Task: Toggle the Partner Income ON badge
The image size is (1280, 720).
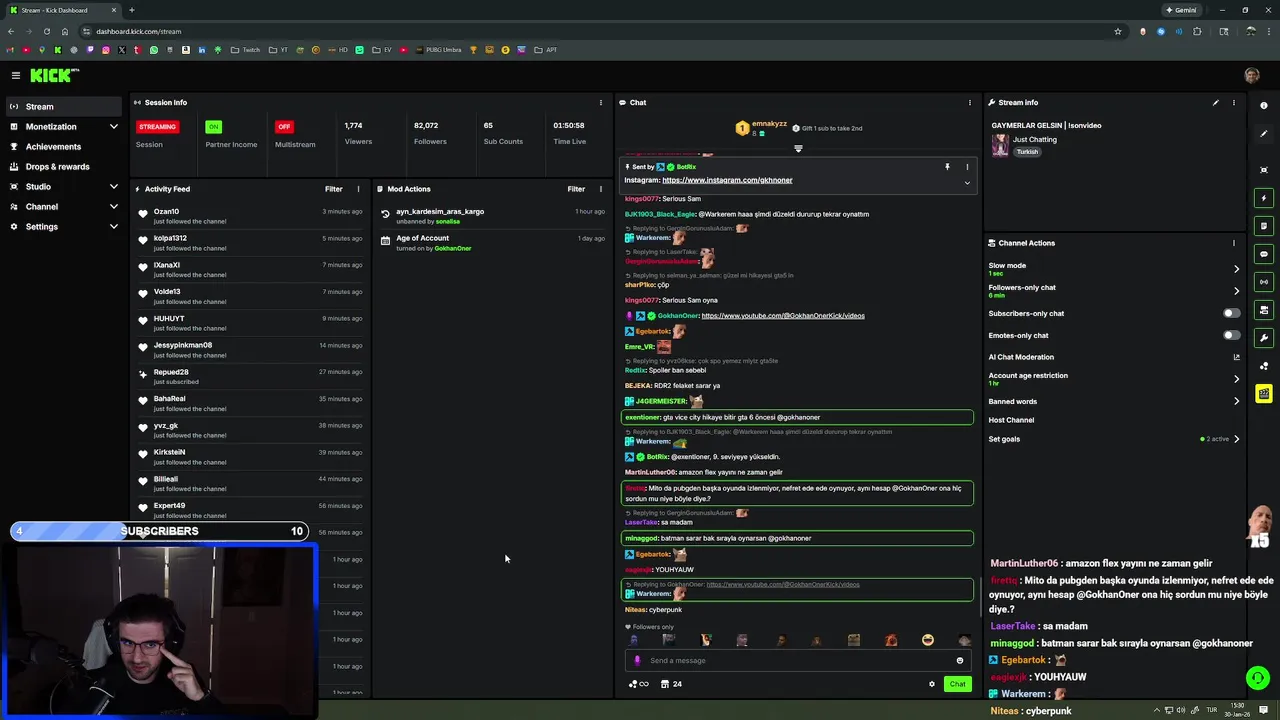Action: 213,127
